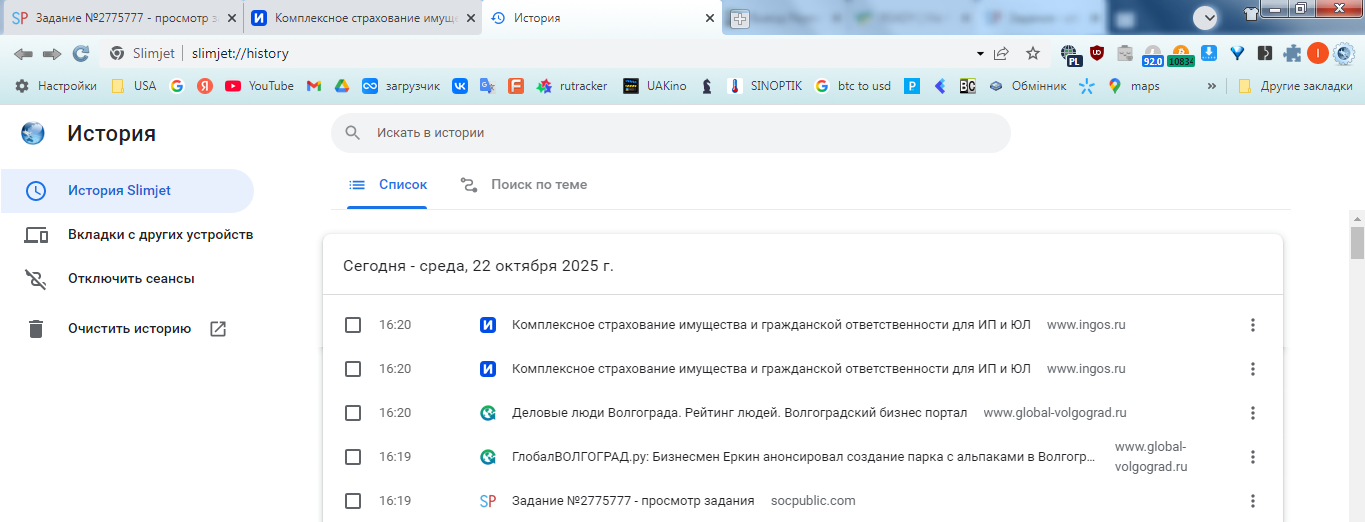Open more actions for Задание №2775777 entry
Viewport: 1365px width, 522px height.
(1253, 501)
